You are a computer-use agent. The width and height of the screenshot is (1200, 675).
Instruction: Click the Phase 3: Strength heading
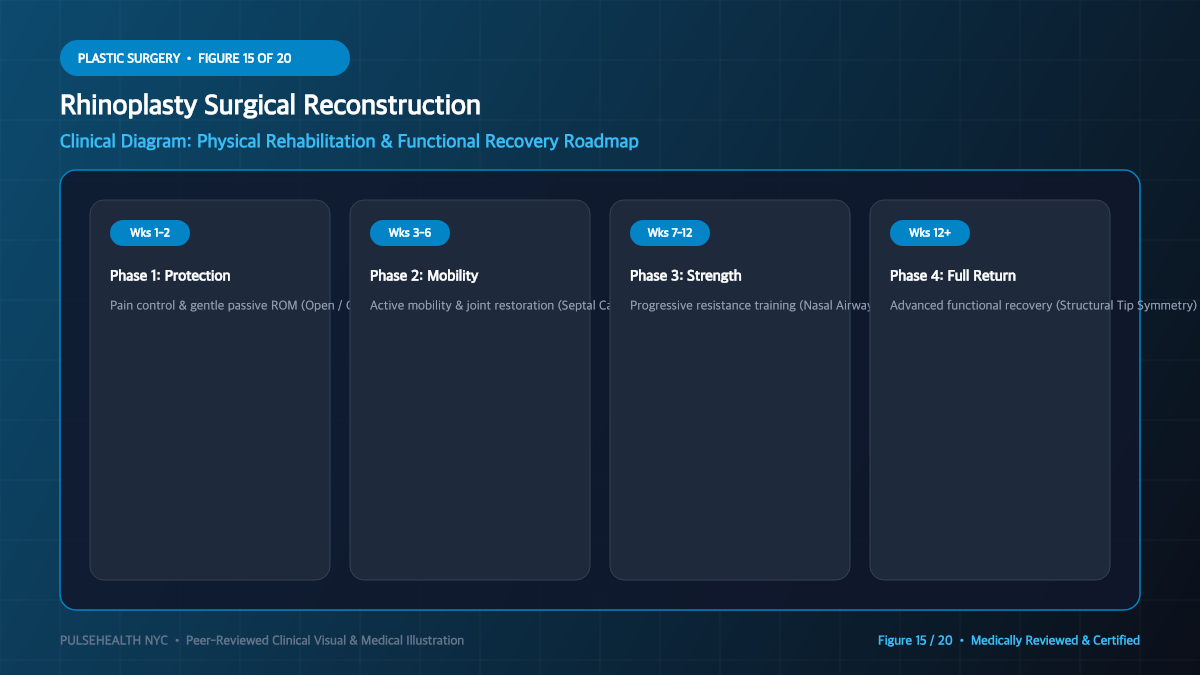686,275
